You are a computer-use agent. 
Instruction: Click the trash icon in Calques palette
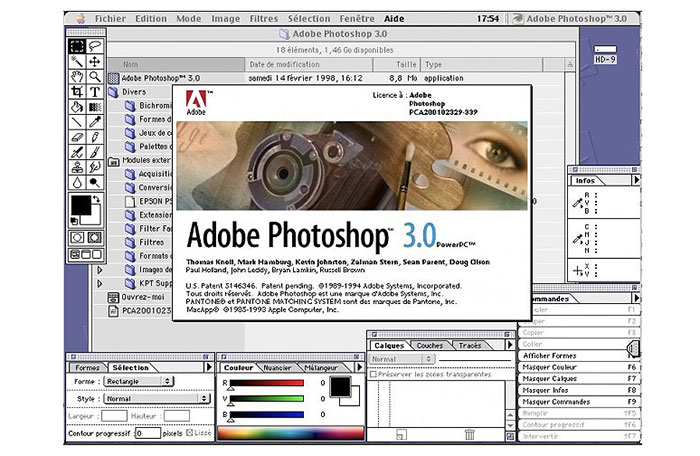click(469, 434)
